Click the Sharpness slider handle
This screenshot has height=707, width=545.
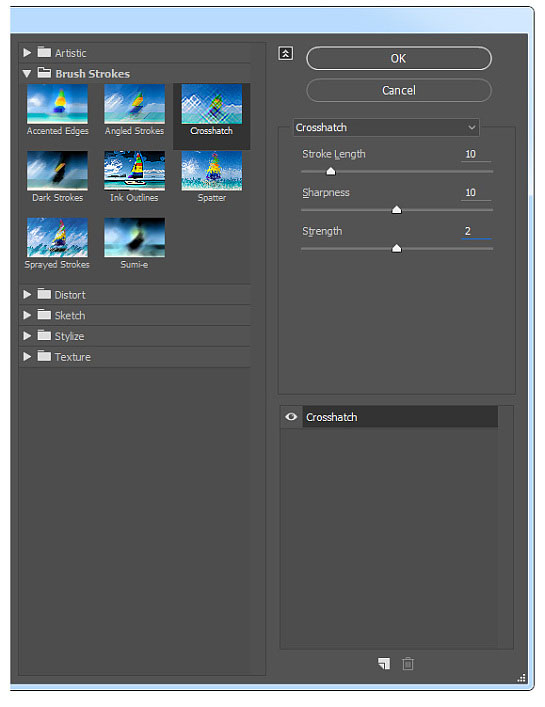click(396, 210)
